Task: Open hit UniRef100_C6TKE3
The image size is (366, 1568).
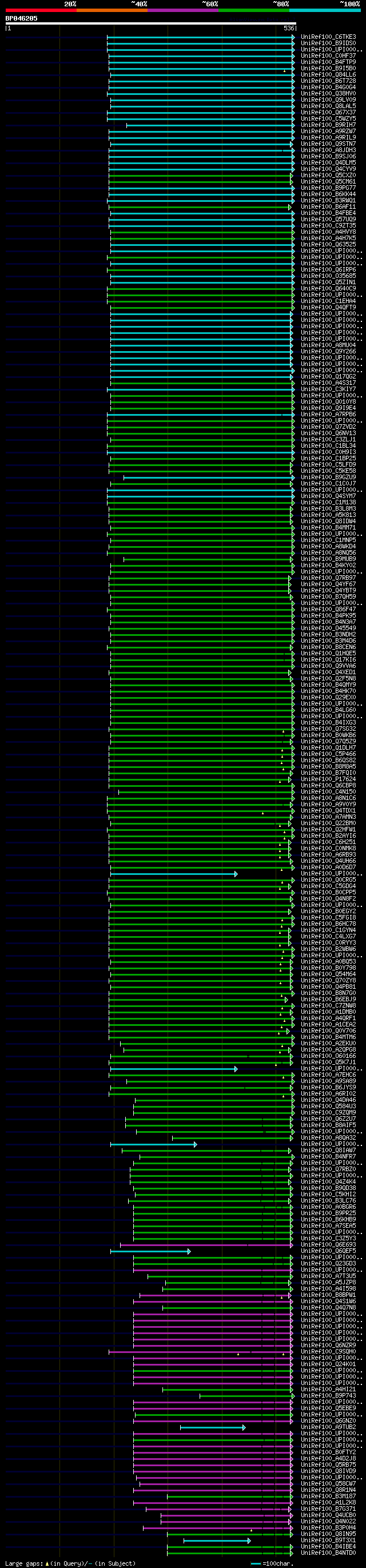Action: (x=328, y=37)
